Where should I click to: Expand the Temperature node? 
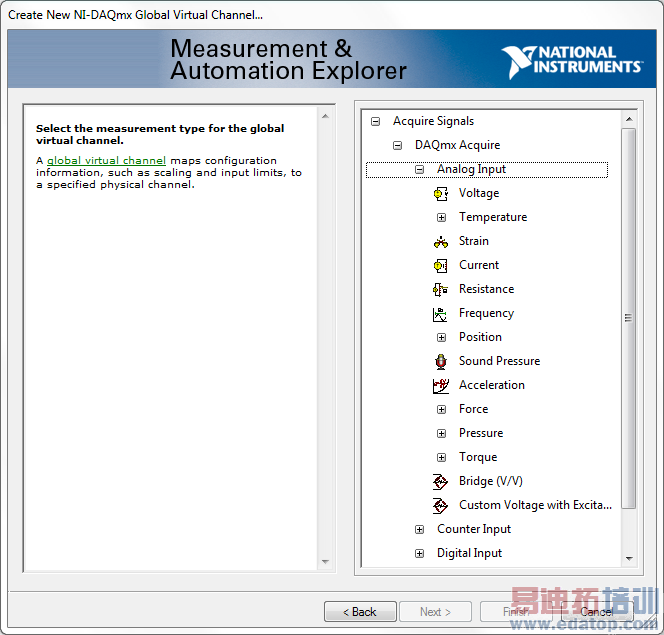441,218
